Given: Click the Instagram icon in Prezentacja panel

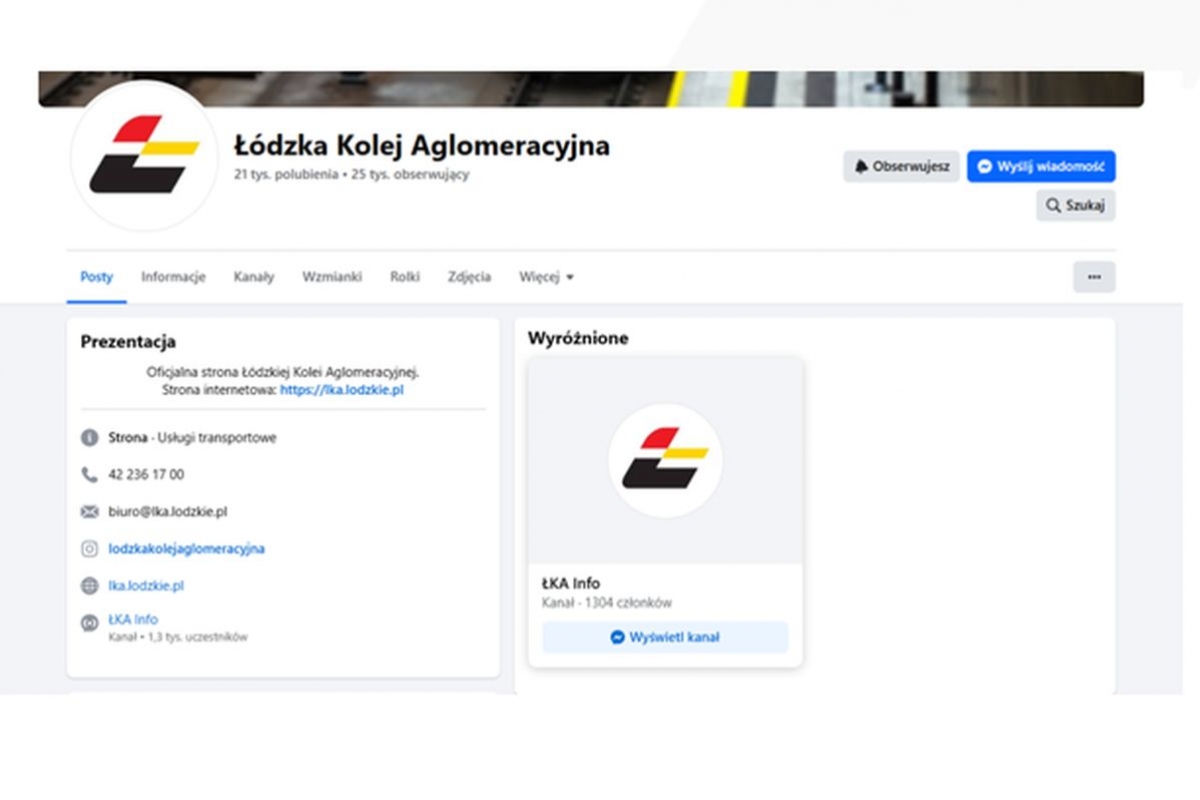Looking at the screenshot, I should coord(90,549).
